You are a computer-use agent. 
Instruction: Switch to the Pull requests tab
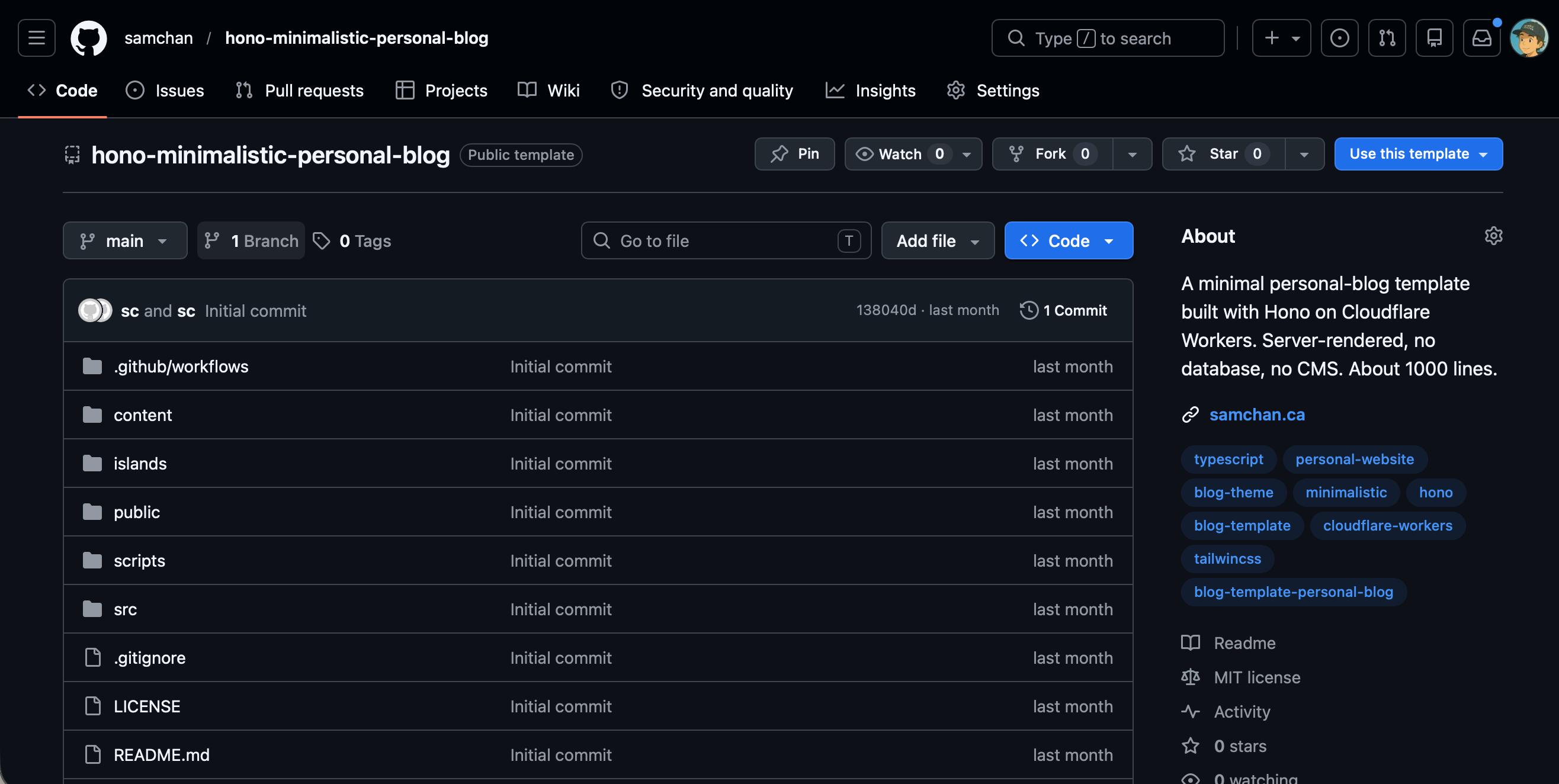pyautogui.click(x=300, y=90)
